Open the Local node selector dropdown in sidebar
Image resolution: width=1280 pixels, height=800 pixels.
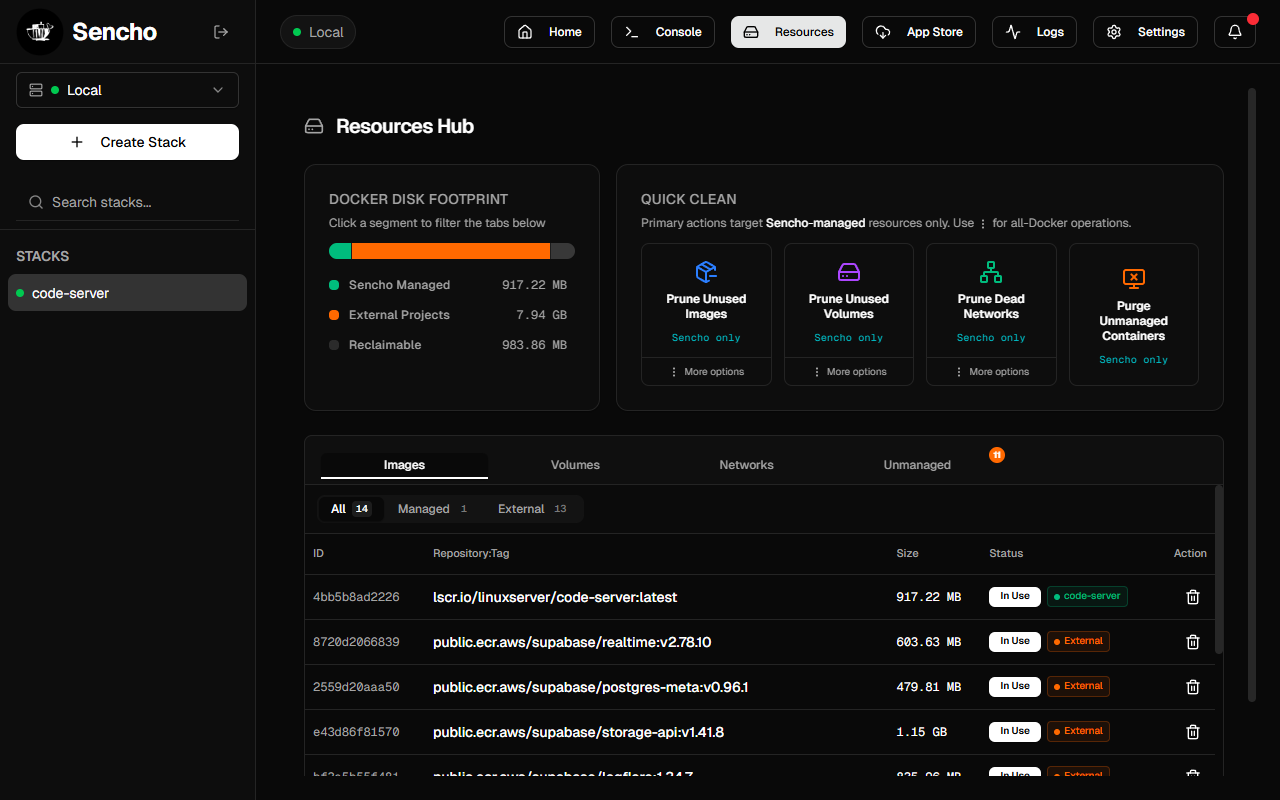click(x=127, y=90)
